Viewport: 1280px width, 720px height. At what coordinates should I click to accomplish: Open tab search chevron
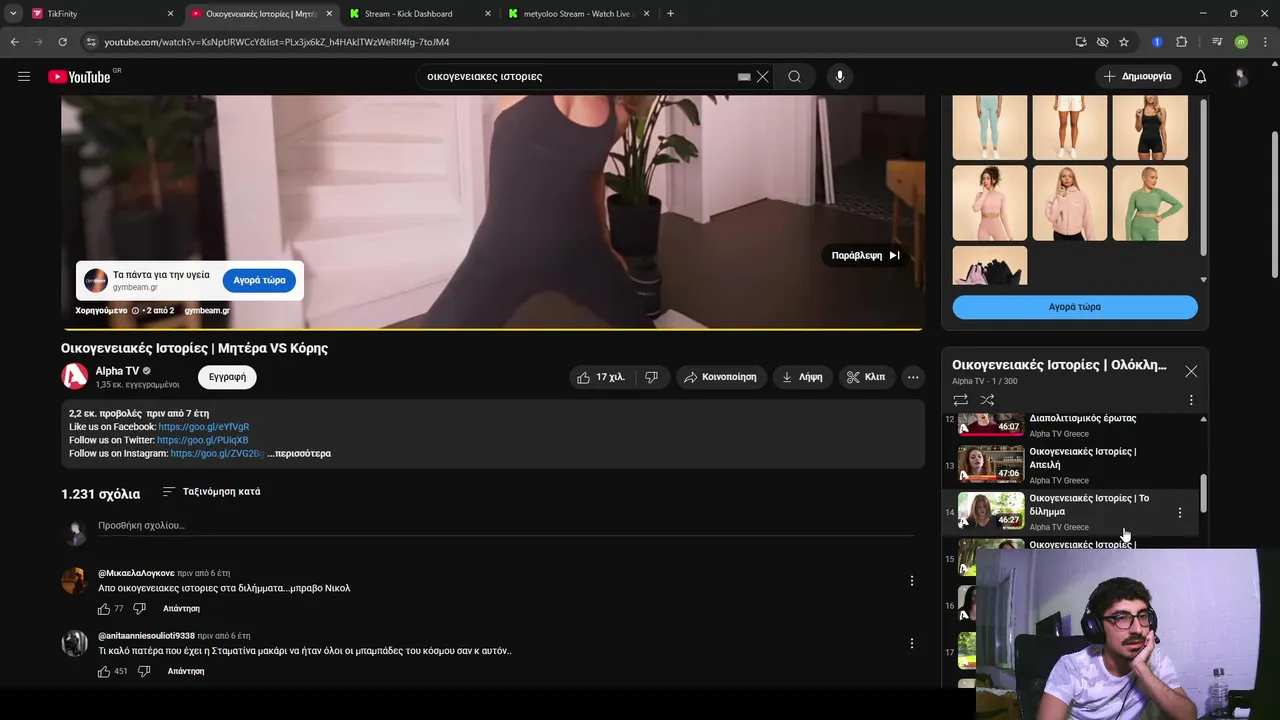point(13,14)
